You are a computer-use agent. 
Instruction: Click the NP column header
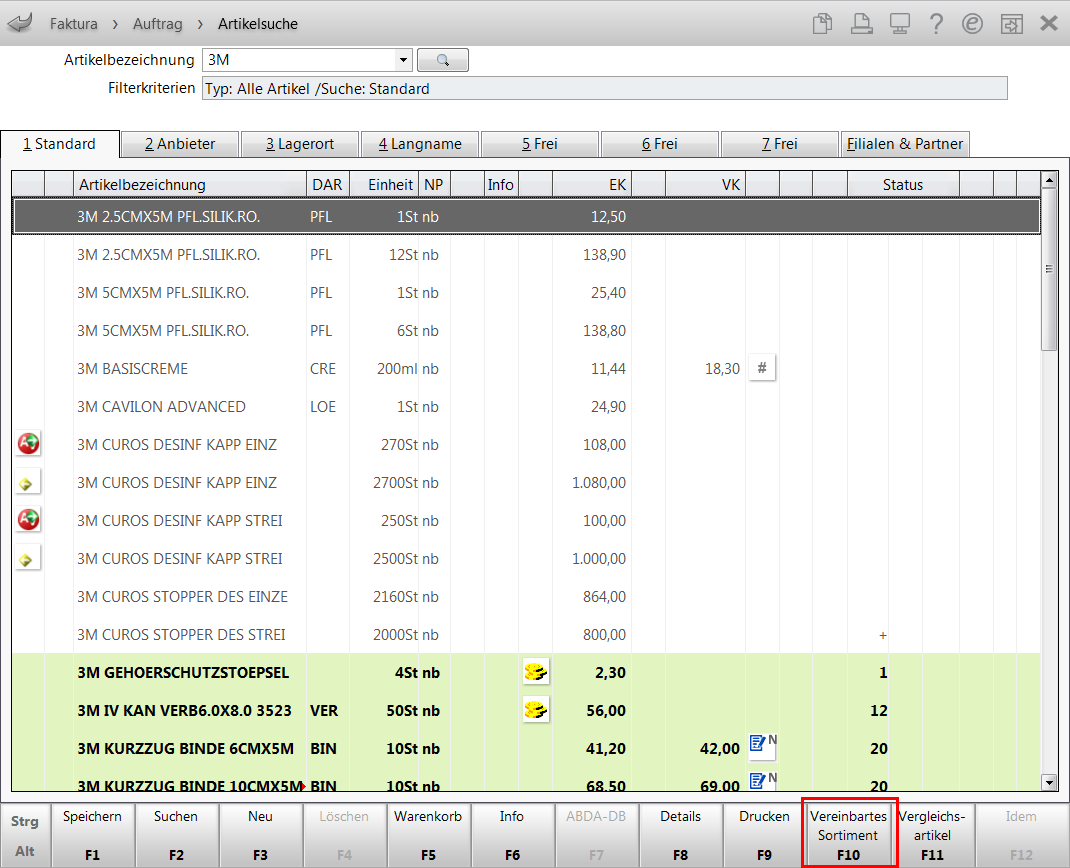434,184
